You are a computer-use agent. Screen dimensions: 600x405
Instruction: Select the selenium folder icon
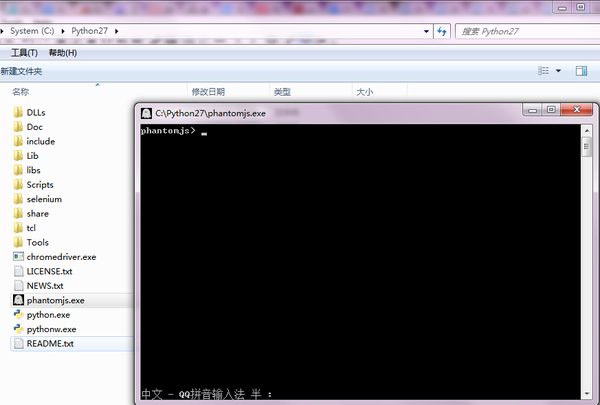[18, 199]
